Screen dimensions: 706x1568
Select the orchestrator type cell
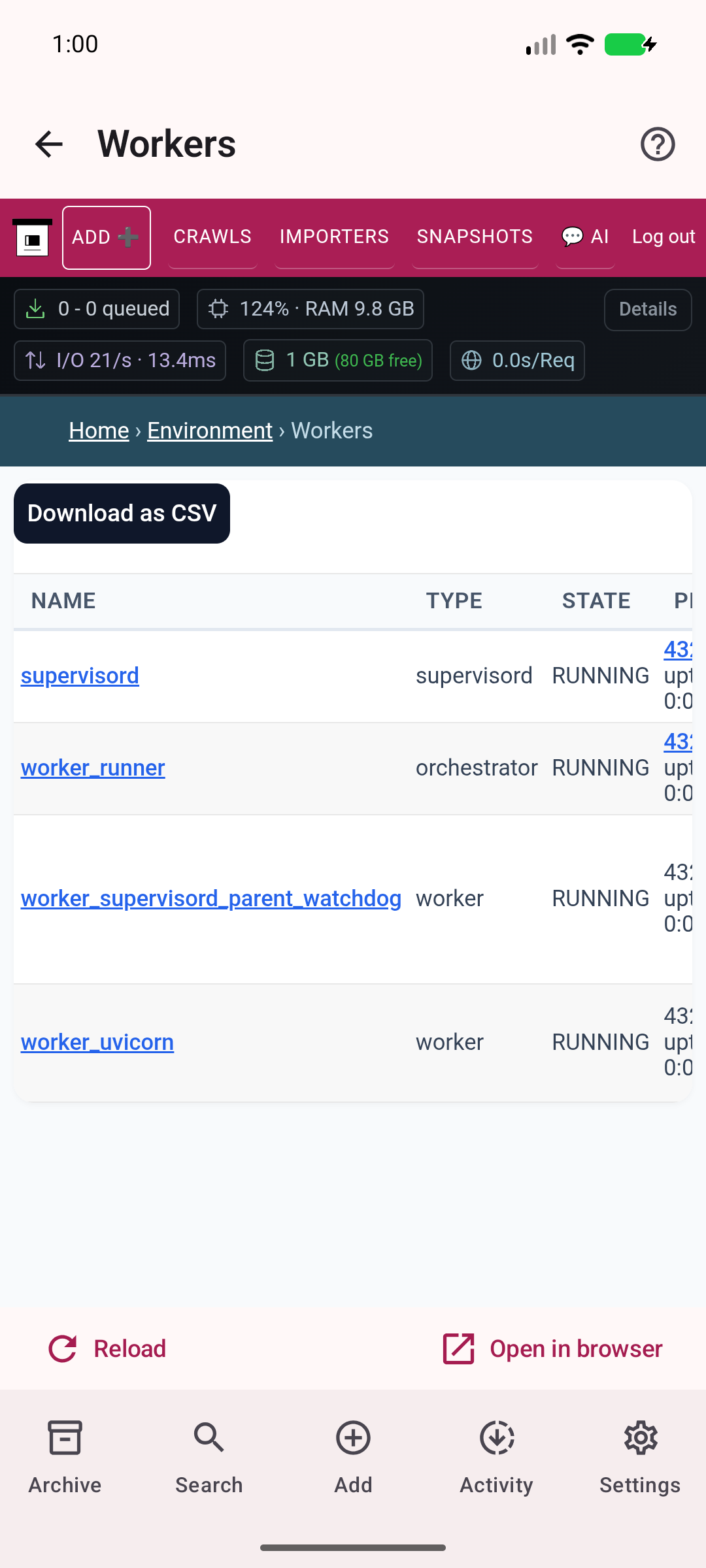click(477, 768)
